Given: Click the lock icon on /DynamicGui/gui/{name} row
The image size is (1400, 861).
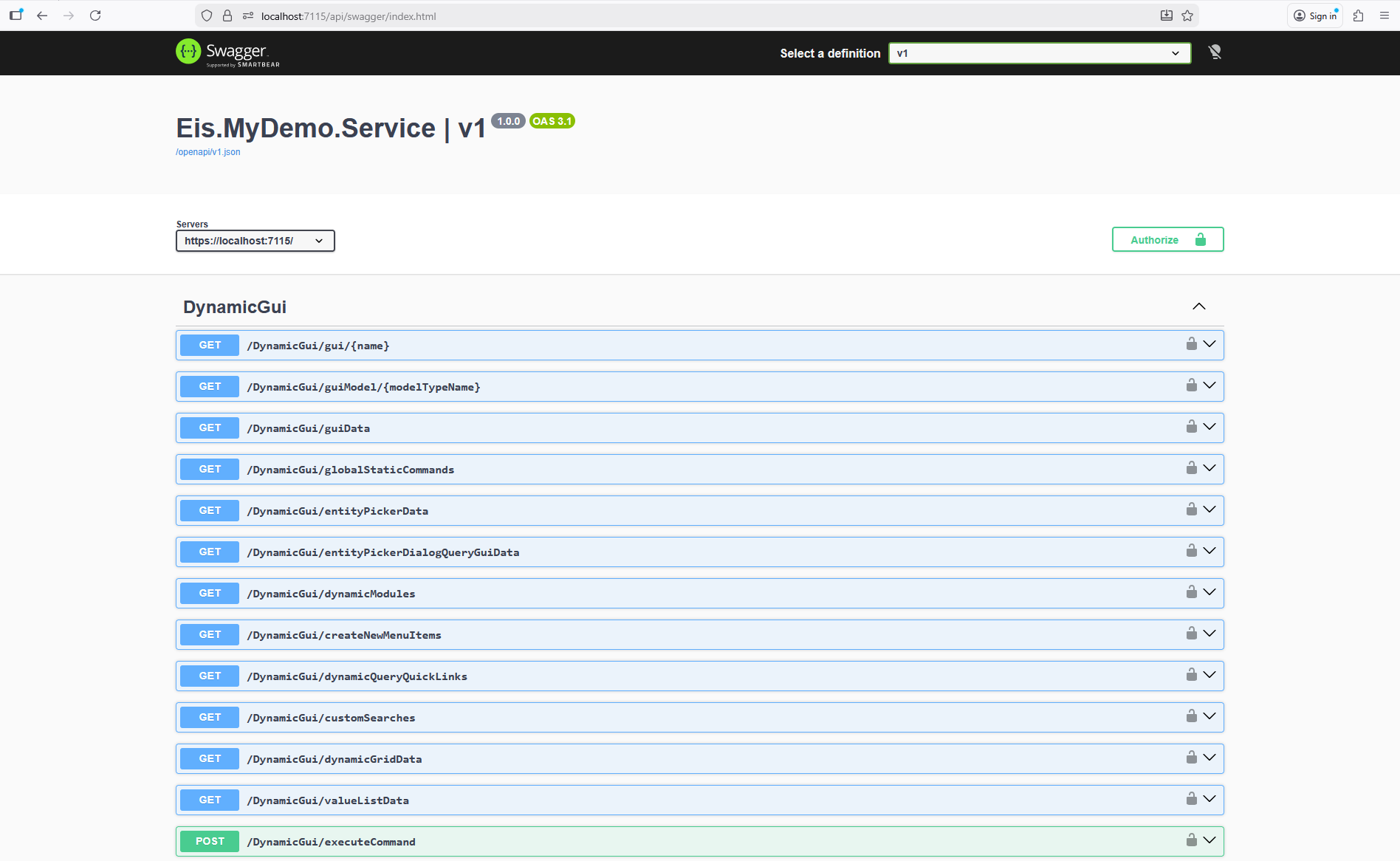Looking at the screenshot, I should (x=1191, y=343).
